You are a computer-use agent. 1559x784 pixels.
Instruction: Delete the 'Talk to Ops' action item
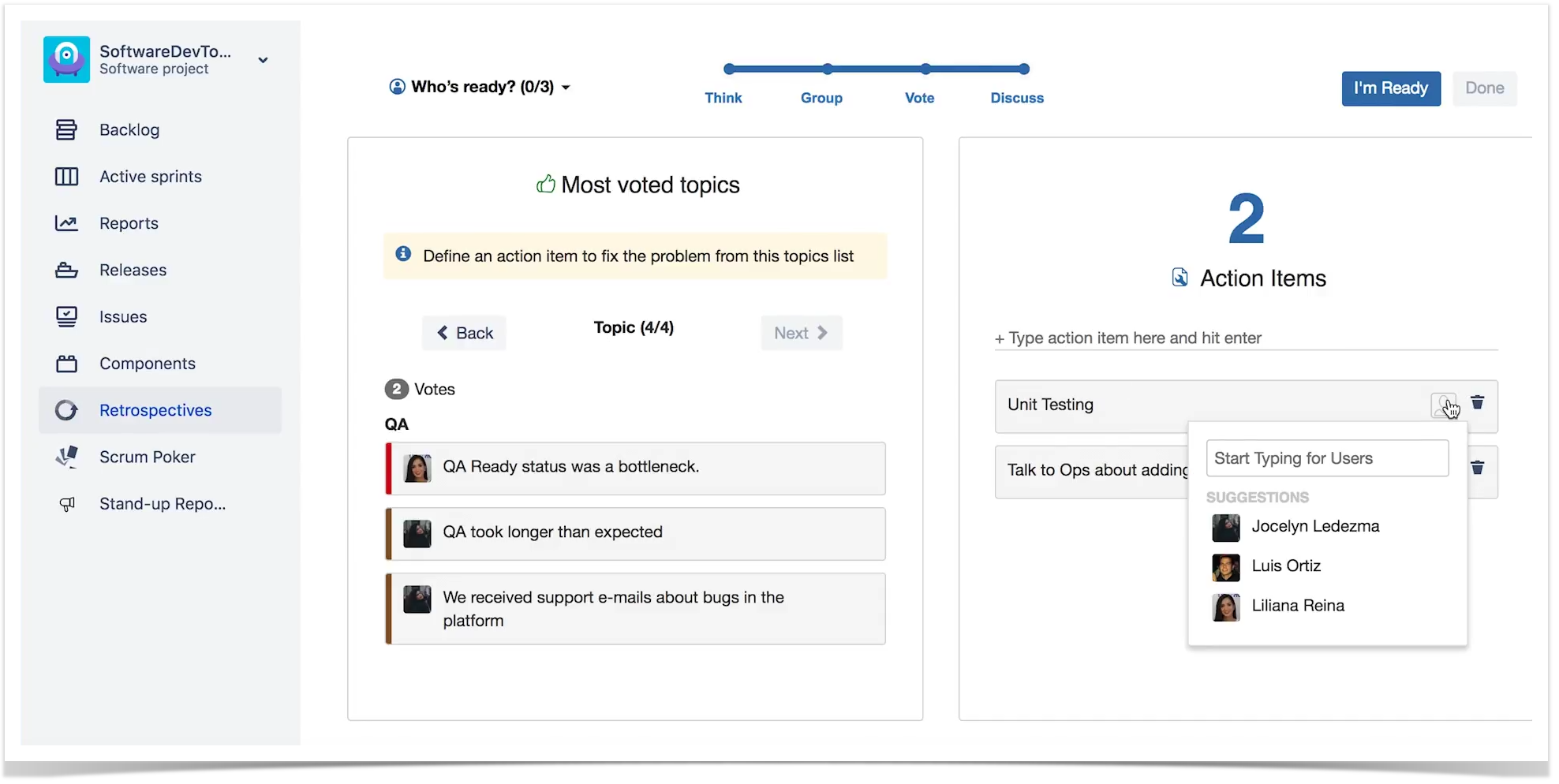tap(1477, 468)
